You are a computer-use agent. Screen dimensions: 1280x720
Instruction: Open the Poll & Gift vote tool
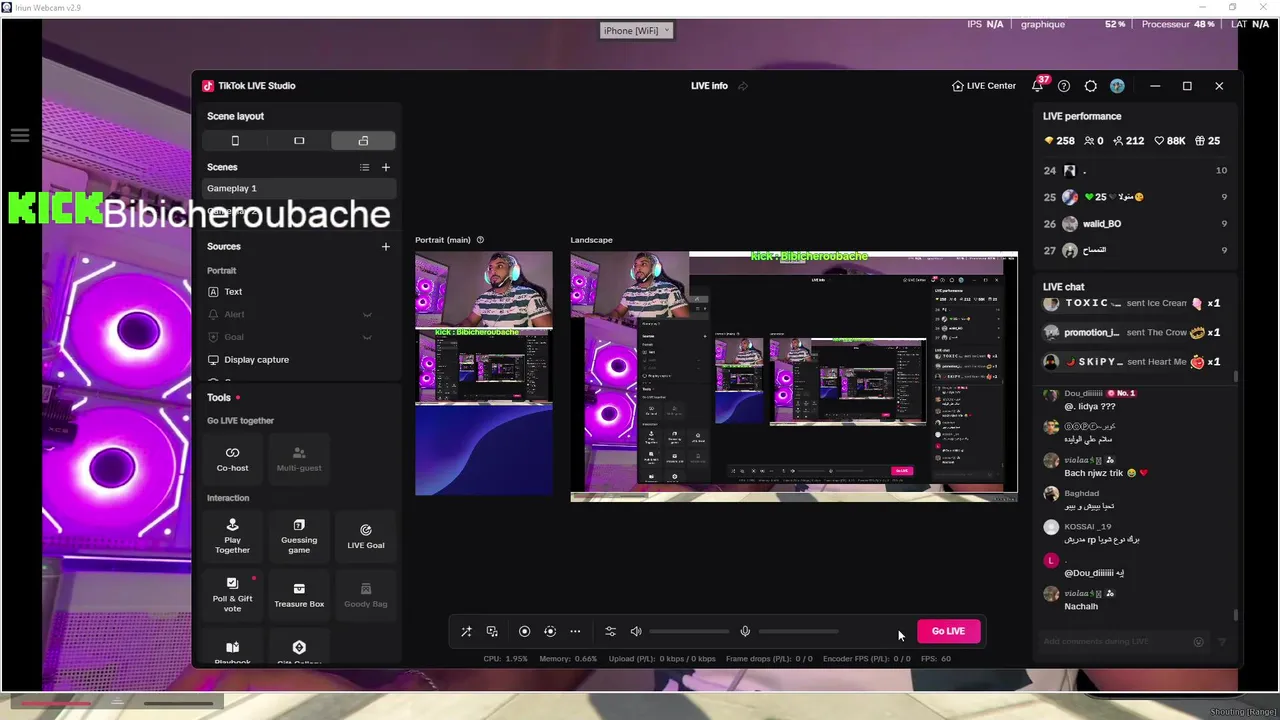[232, 594]
